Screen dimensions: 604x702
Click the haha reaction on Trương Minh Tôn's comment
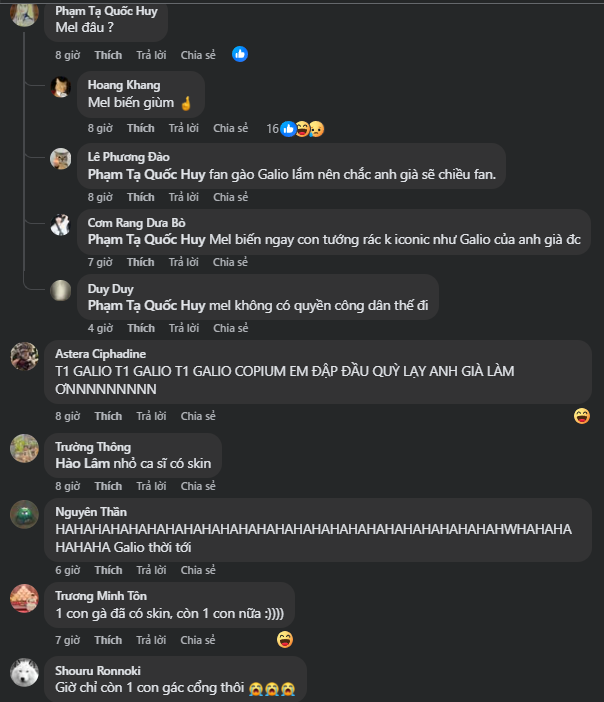(x=285, y=640)
